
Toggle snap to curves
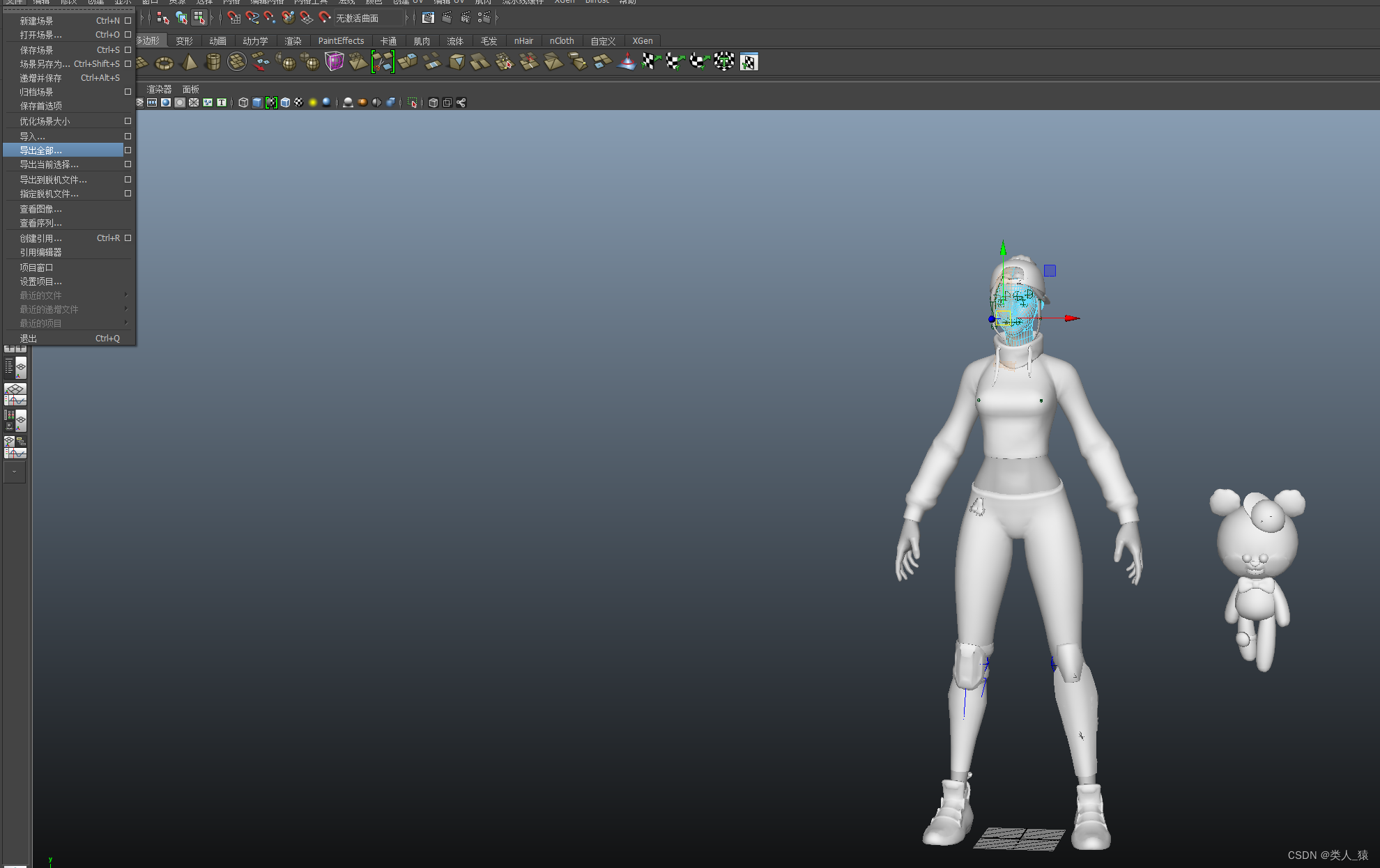coord(252,18)
